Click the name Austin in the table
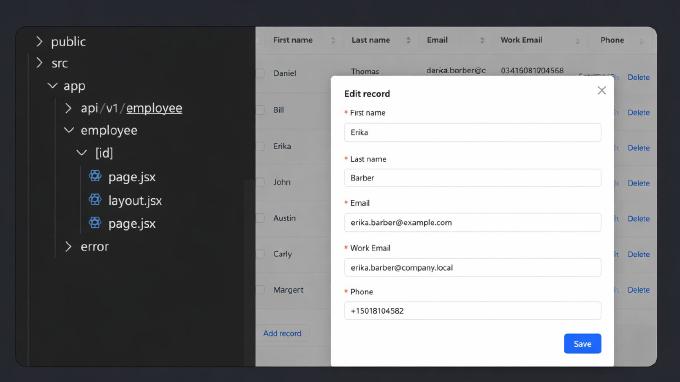This screenshot has height=382, width=680. click(x=284, y=218)
